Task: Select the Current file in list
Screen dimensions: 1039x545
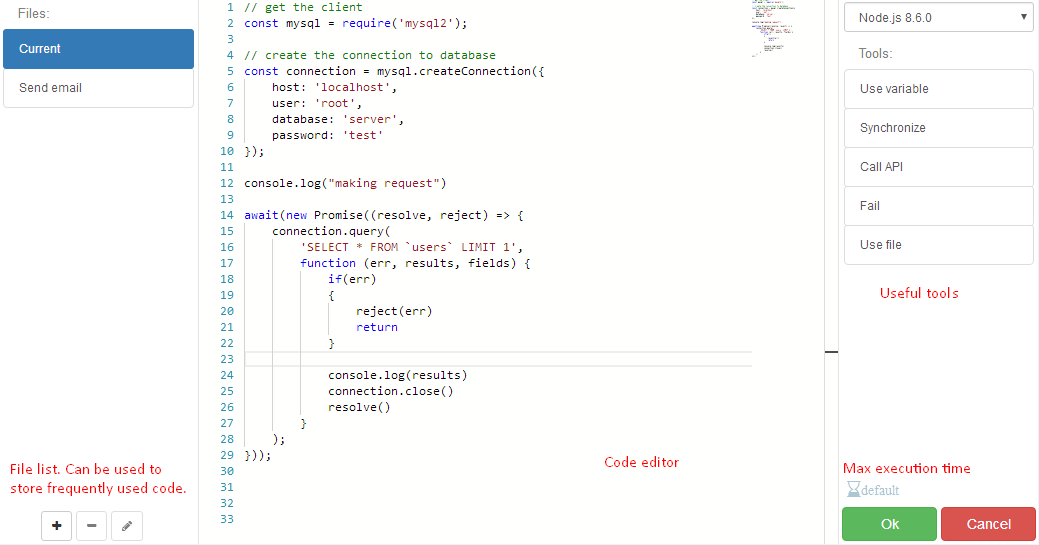Action: (x=98, y=49)
